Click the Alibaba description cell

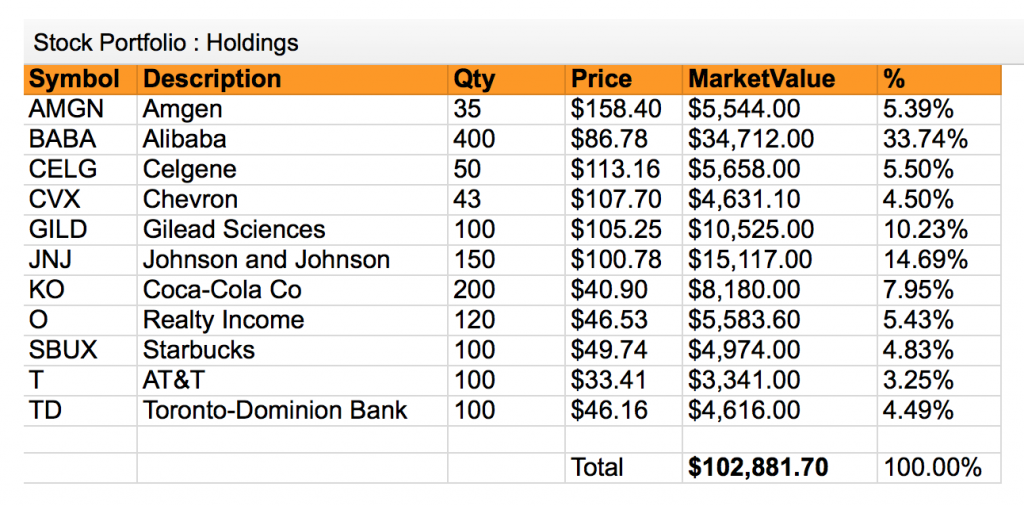pos(185,139)
